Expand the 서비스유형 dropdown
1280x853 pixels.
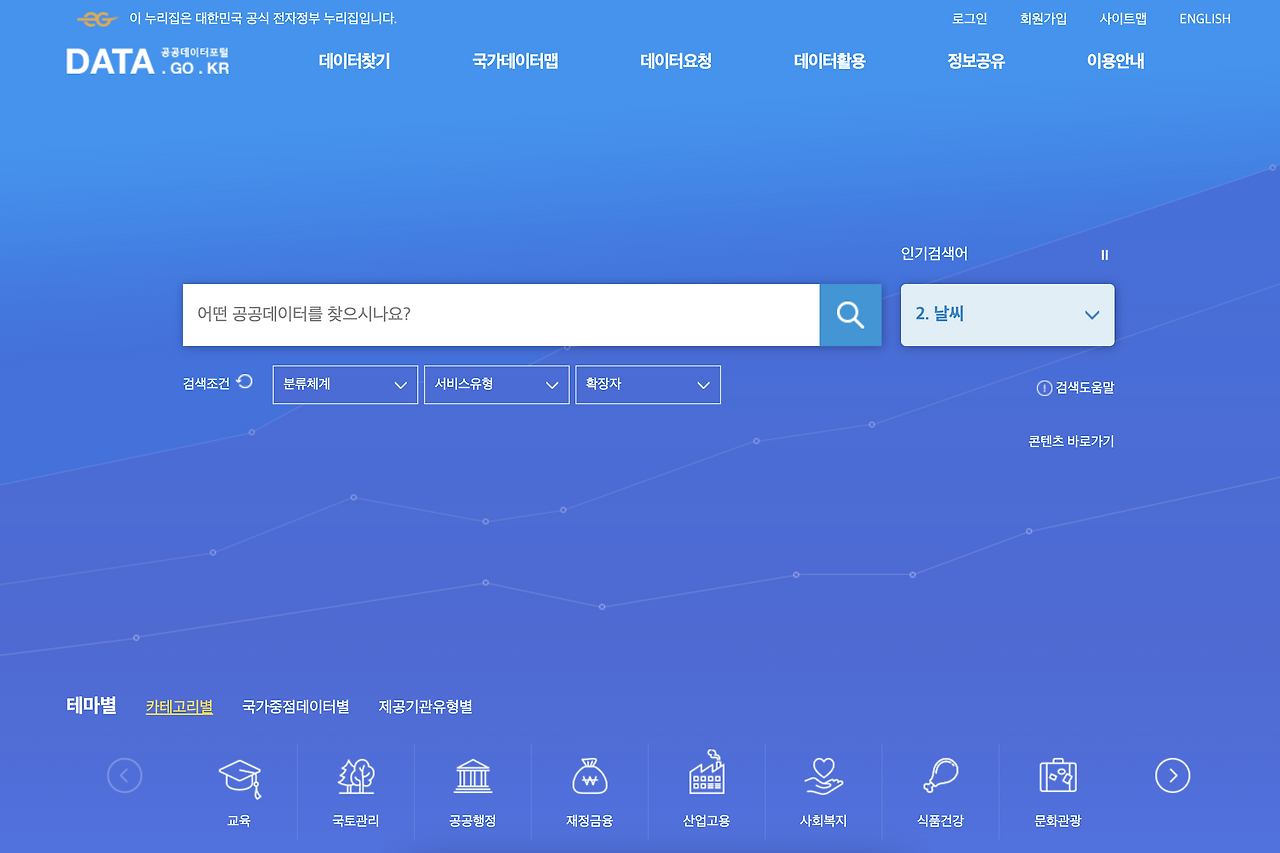(496, 385)
